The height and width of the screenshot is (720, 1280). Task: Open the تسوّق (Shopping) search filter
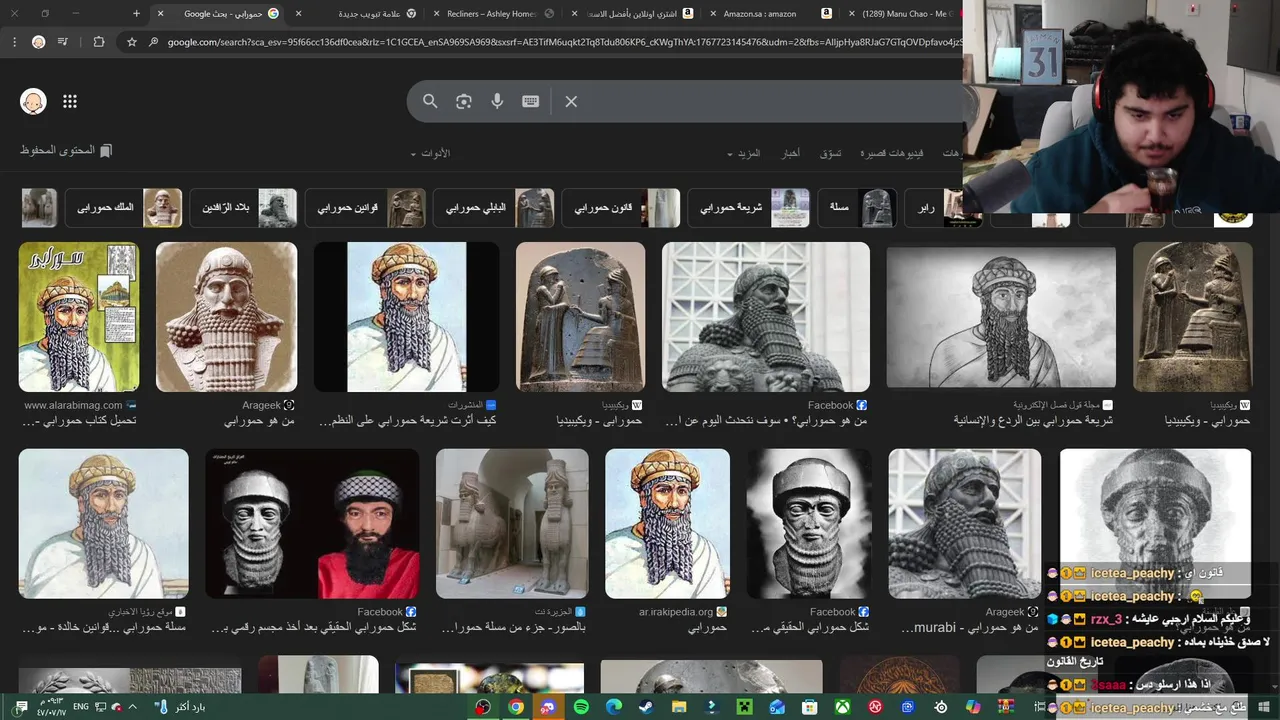pyautogui.click(x=831, y=153)
